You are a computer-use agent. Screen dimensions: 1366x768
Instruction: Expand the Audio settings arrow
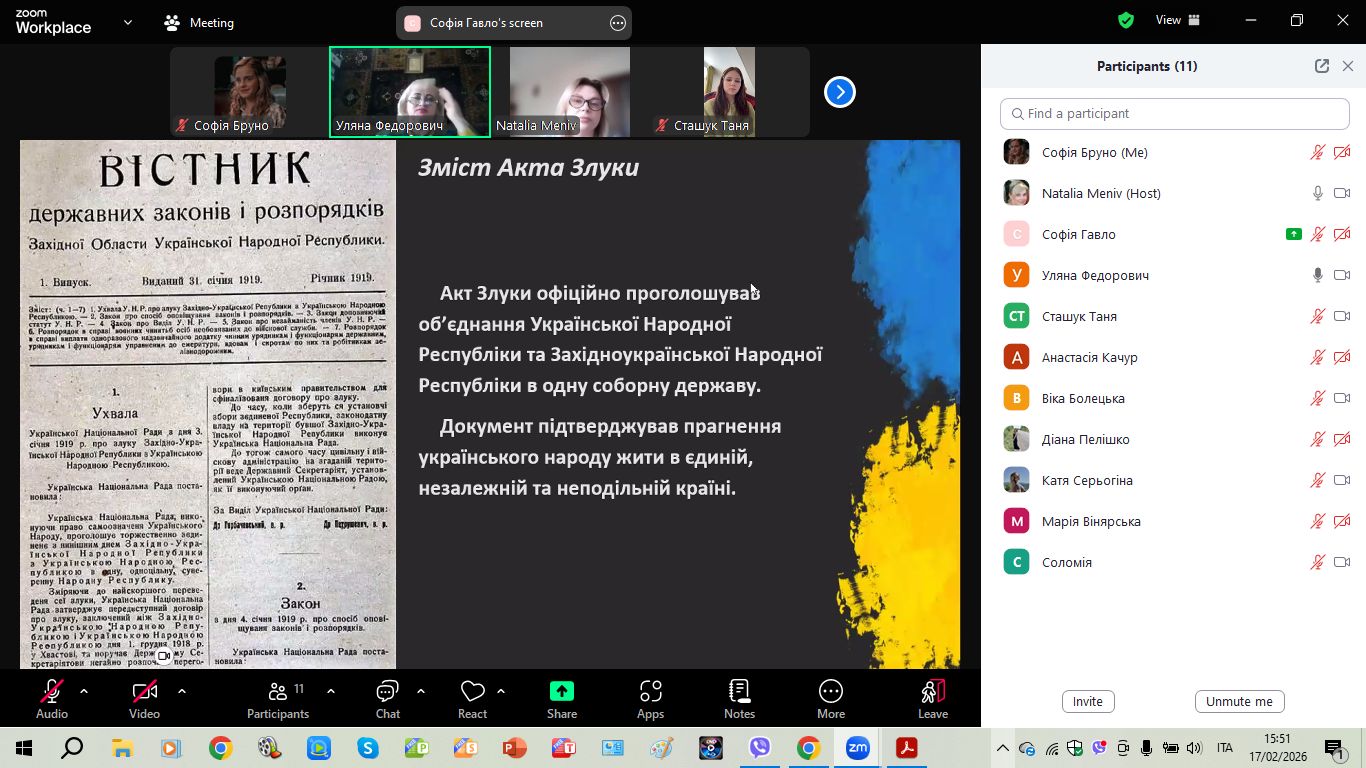(x=84, y=691)
